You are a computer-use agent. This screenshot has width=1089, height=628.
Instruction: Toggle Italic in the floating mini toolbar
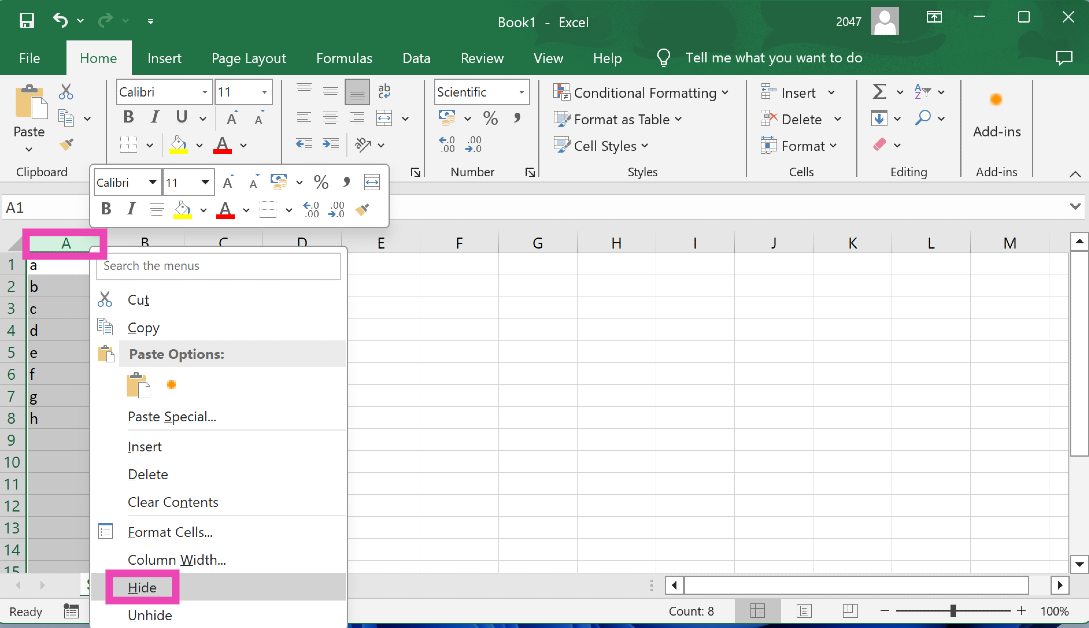click(131, 209)
